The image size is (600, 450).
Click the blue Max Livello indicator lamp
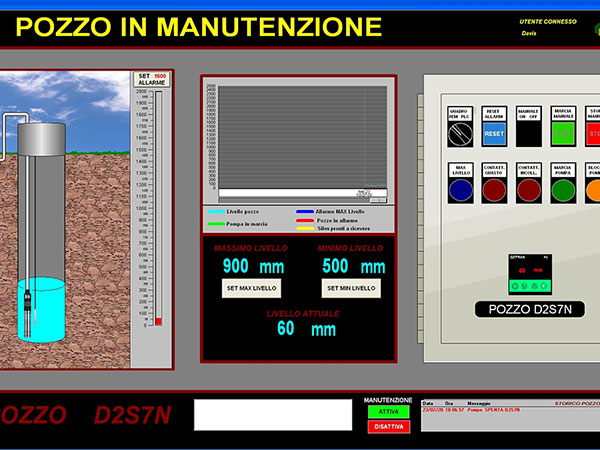(x=460, y=188)
